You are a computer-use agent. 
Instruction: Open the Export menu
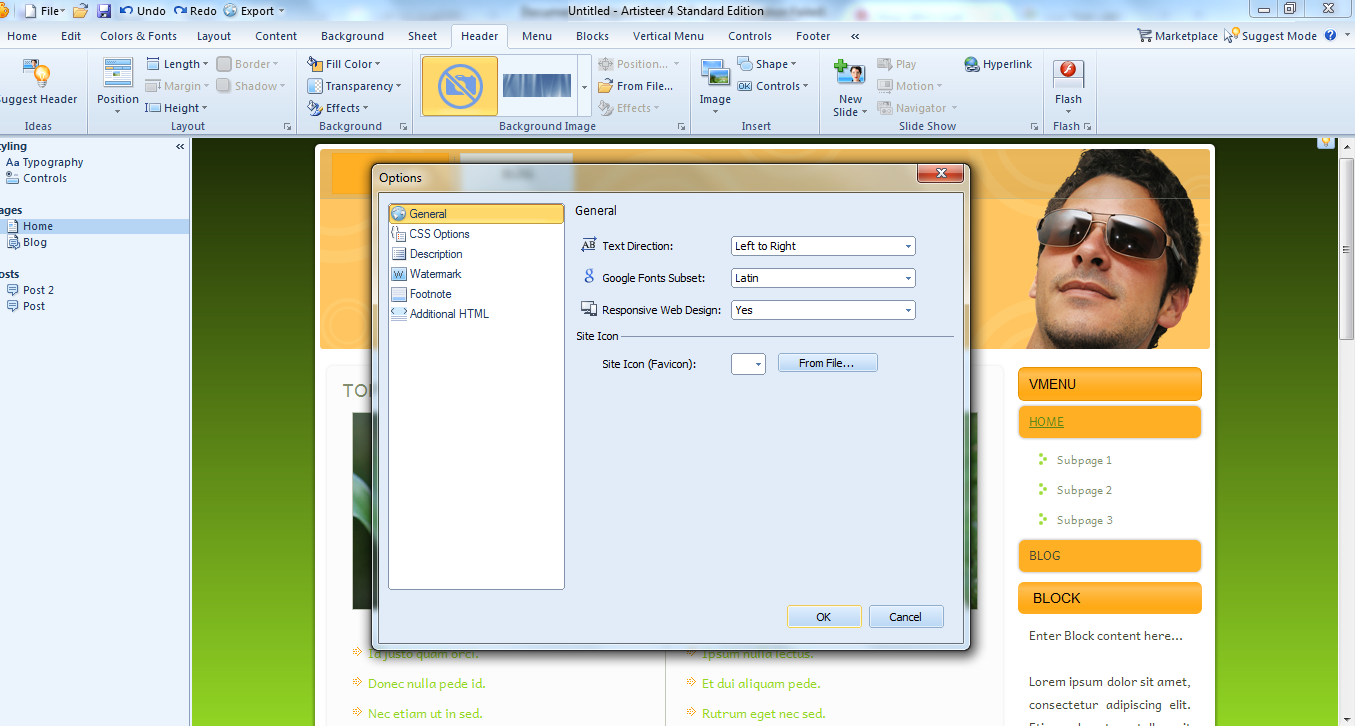pos(253,11)
